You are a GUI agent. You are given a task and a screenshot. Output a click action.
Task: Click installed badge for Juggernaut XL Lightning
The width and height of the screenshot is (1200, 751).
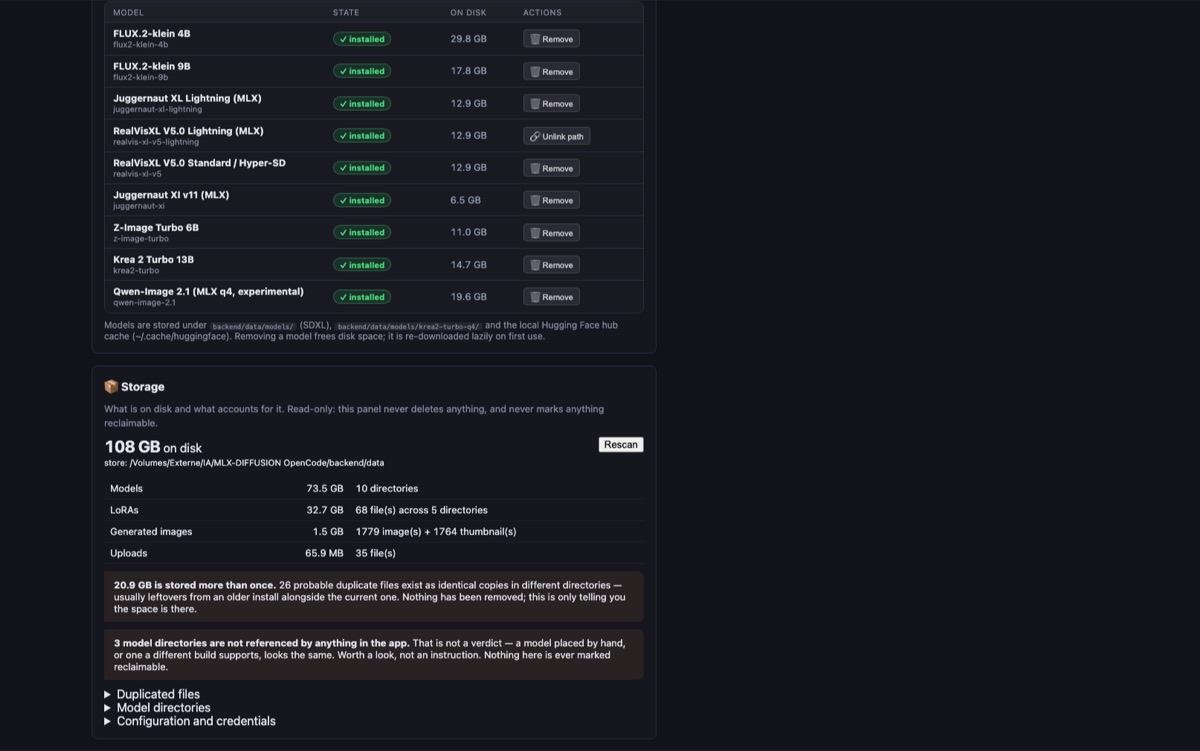click(362, 104)
